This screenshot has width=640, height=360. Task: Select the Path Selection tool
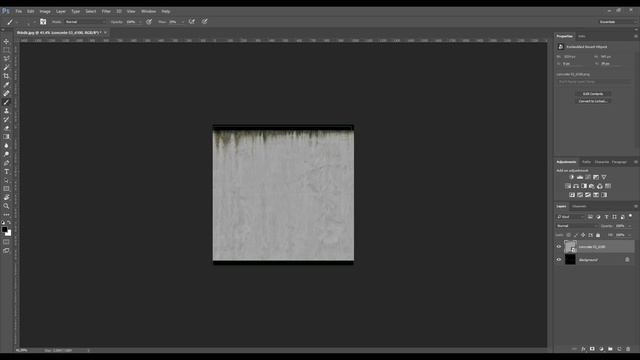(6, 180)
